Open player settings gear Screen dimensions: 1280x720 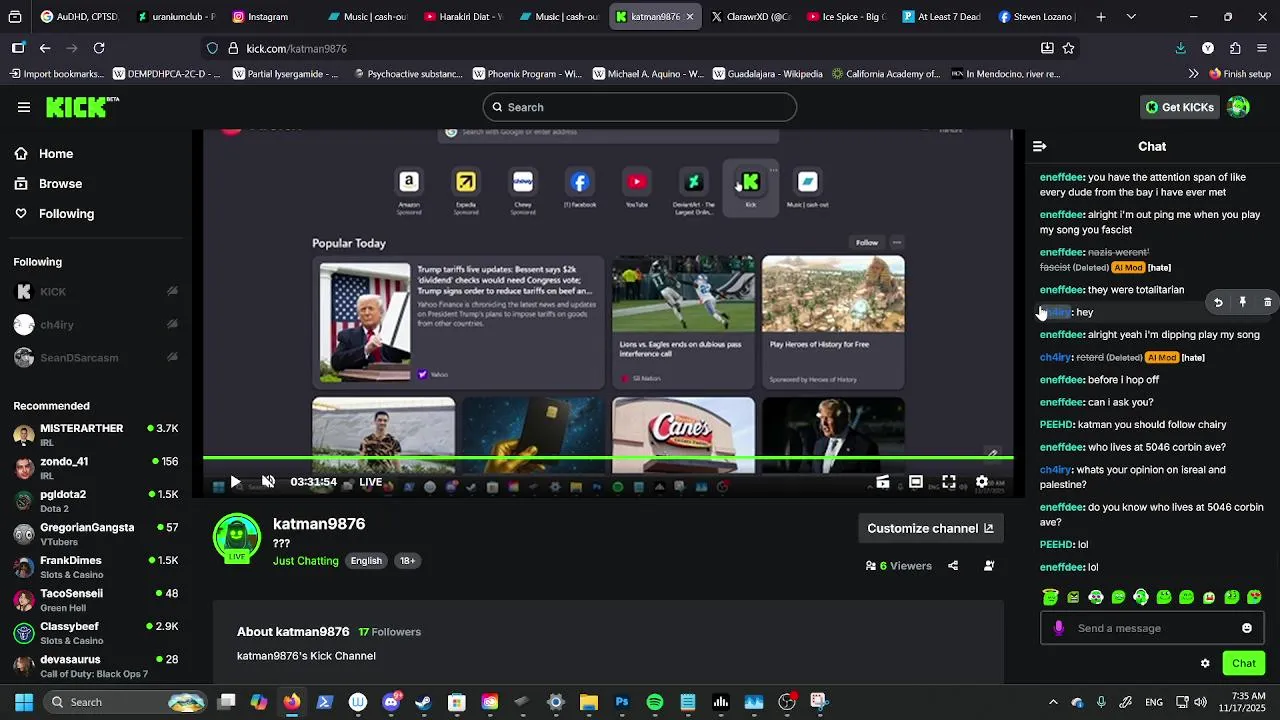(982, 482)
